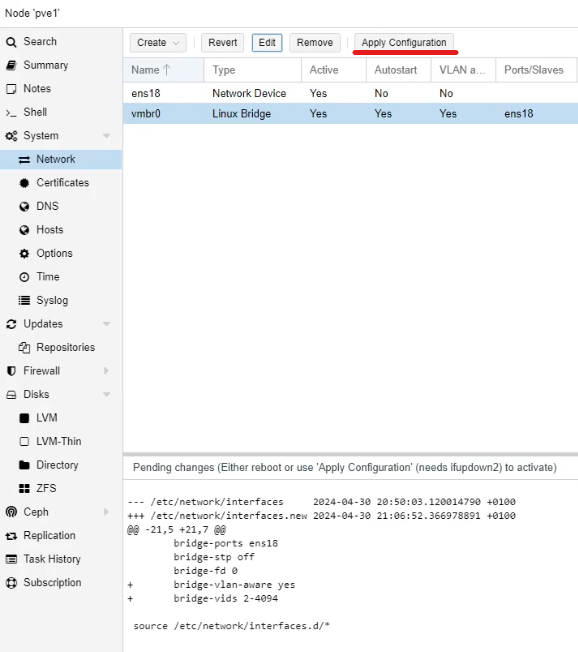Click the 'source /etc/network/interfaces.d/*' line

click(231, 626)
